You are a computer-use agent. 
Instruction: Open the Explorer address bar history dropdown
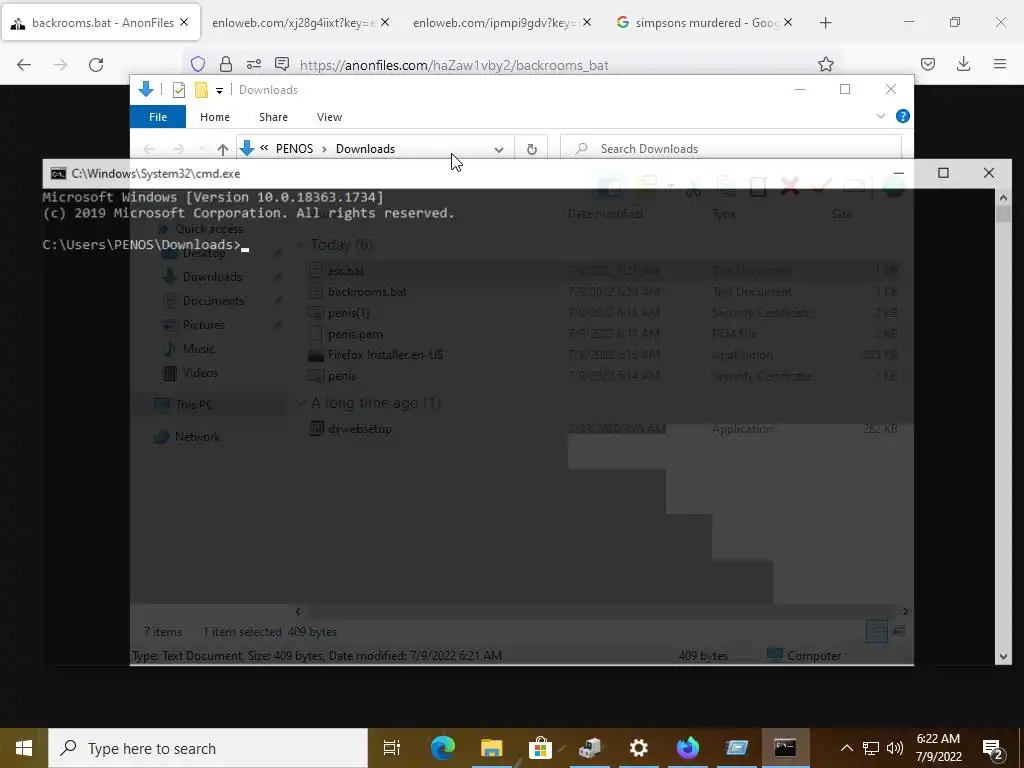498,149
